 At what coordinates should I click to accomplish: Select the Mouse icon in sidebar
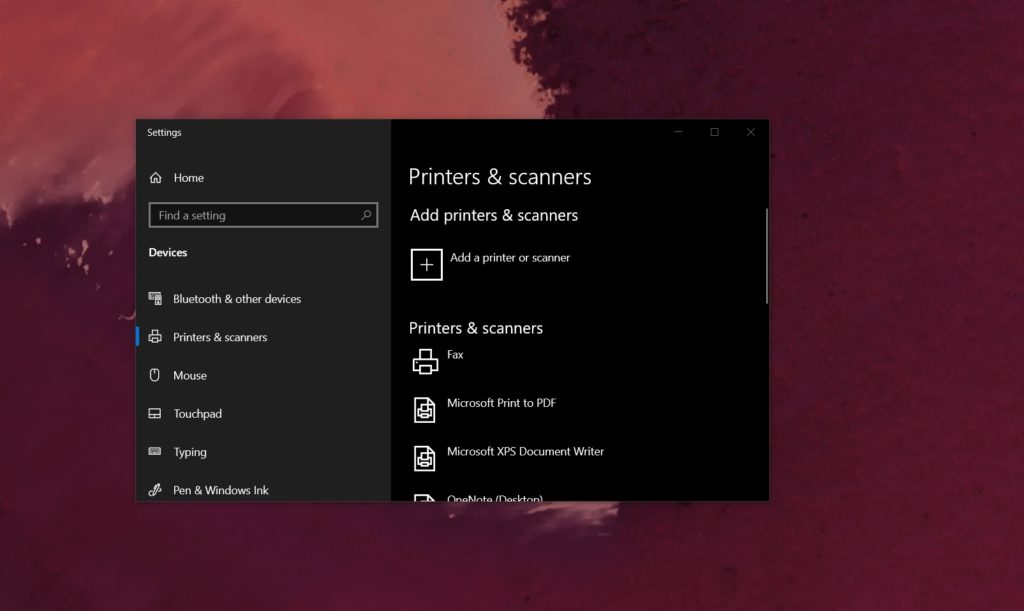pyautogui.click(x=156, y=375)
